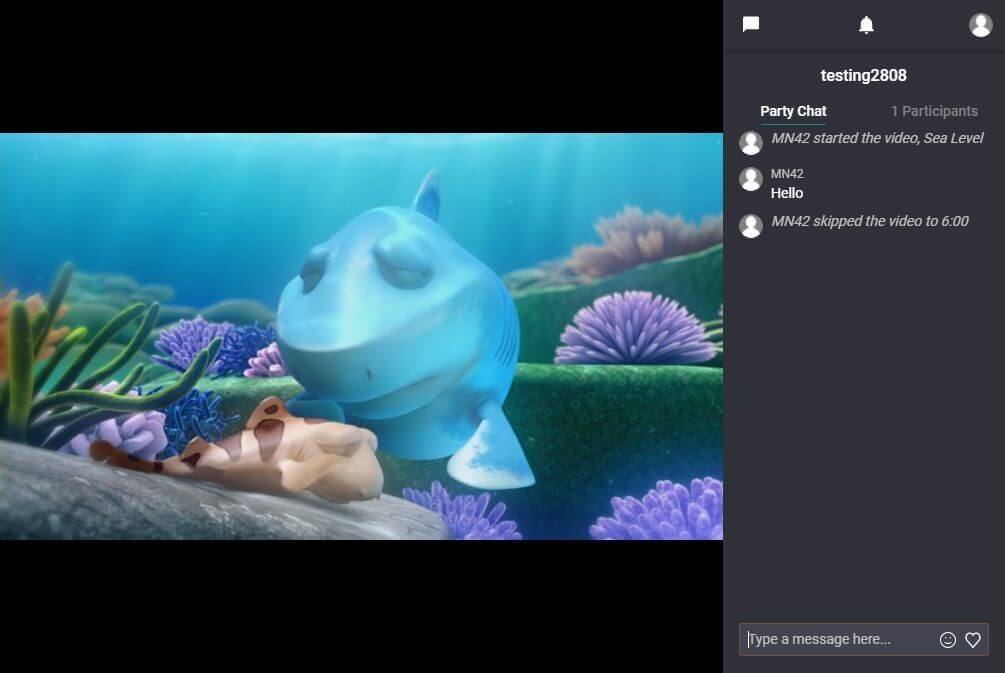Screen dimensions: 1005x673
Task: Open the profile avatar in top-right corner
Action: [x=980, y=25]
